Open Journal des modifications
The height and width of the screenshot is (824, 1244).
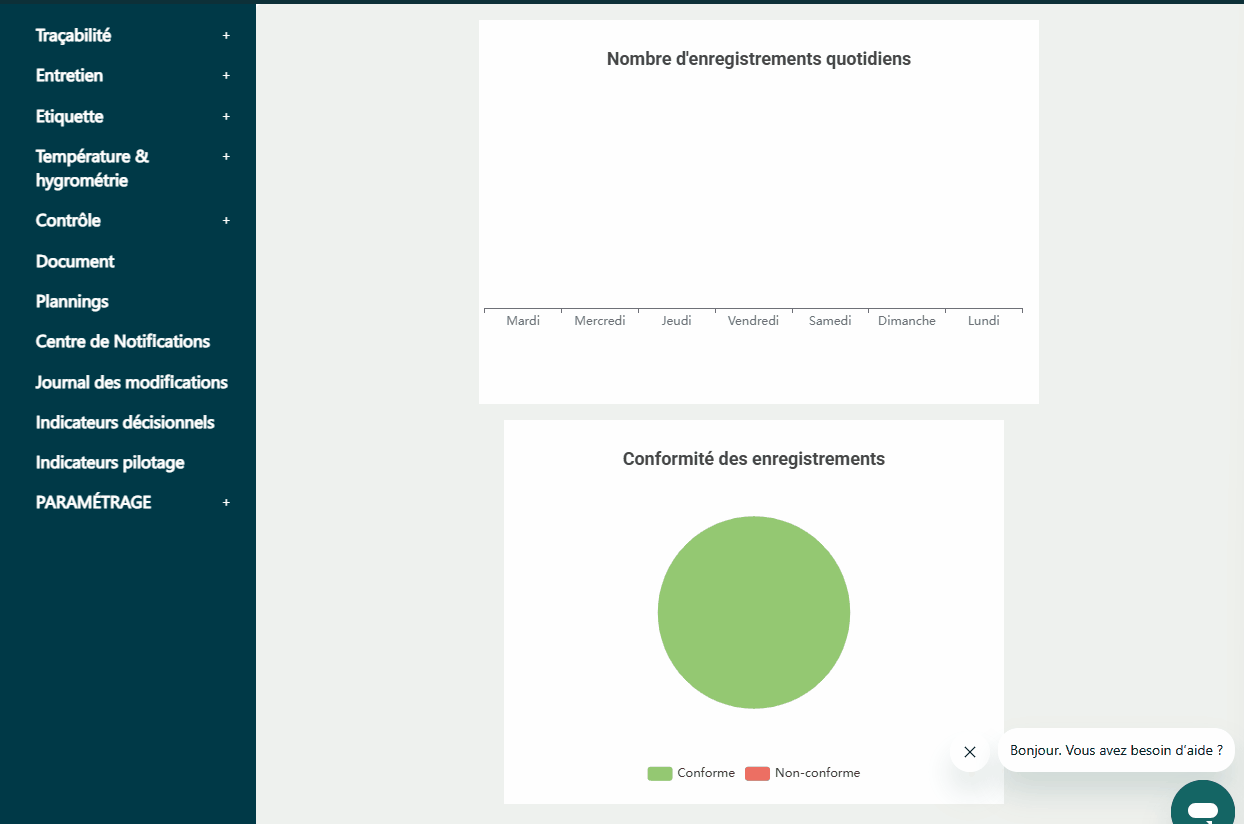[x=131, y=383]
